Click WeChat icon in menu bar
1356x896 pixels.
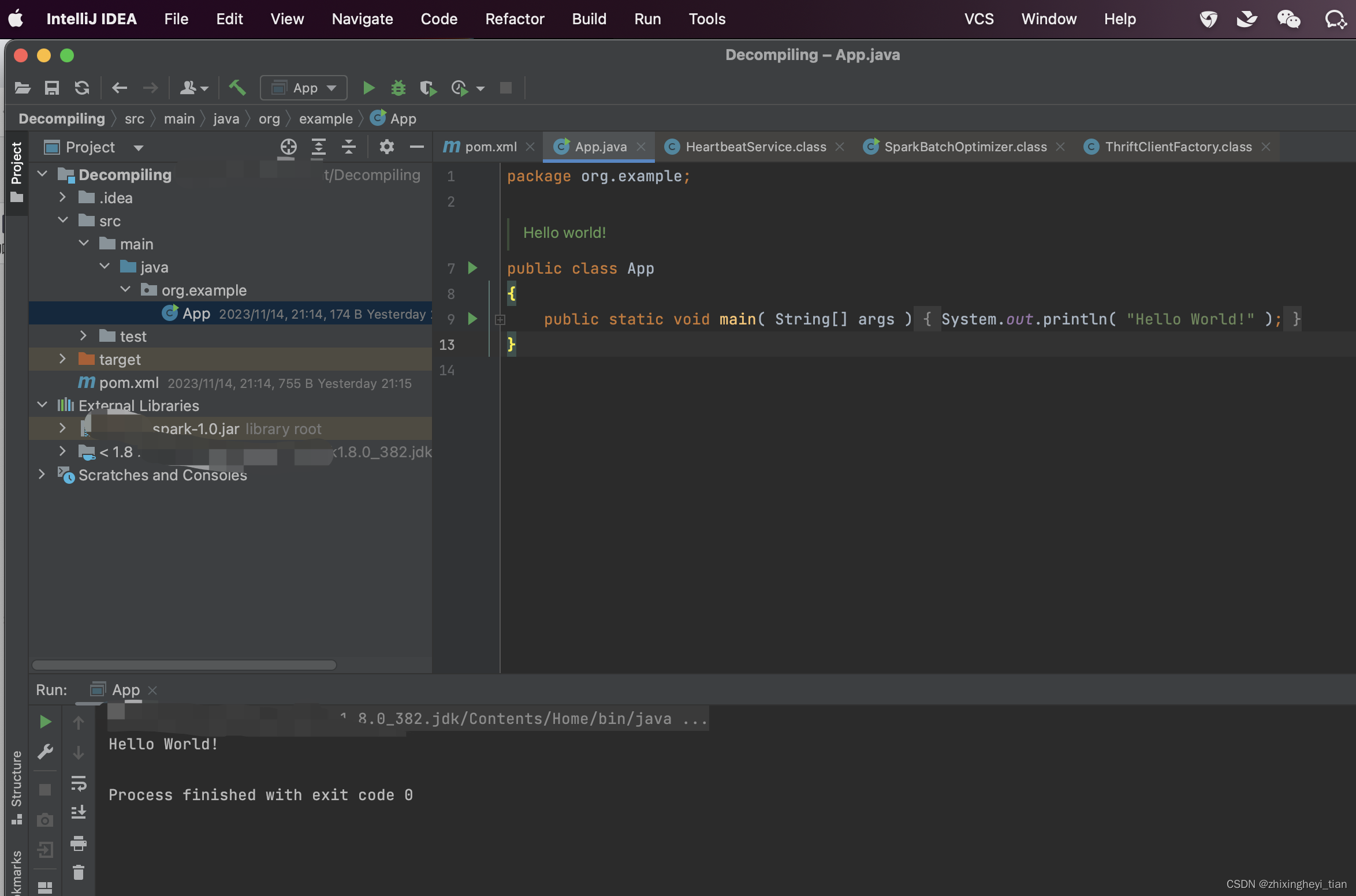[1288, 19]
